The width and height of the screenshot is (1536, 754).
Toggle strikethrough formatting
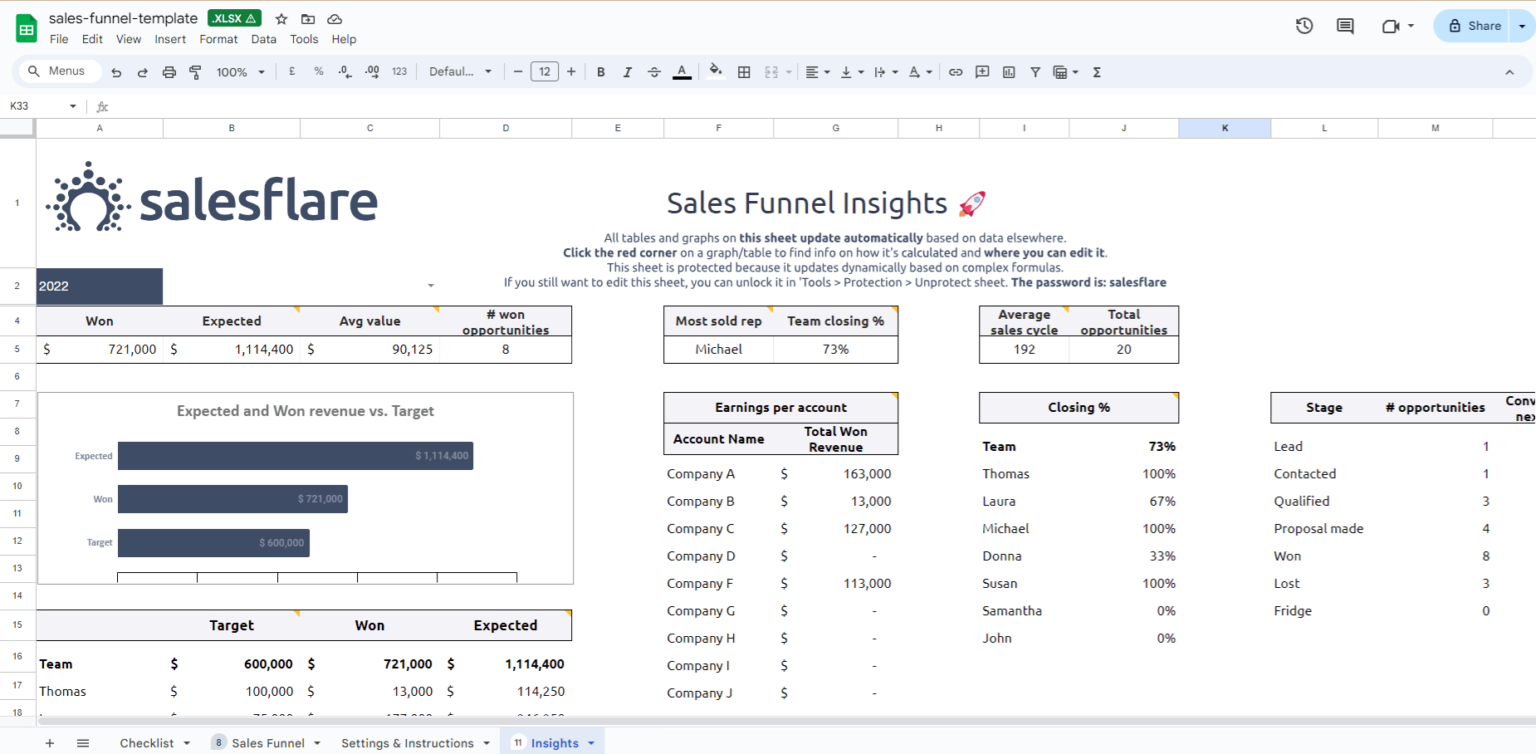654,71
